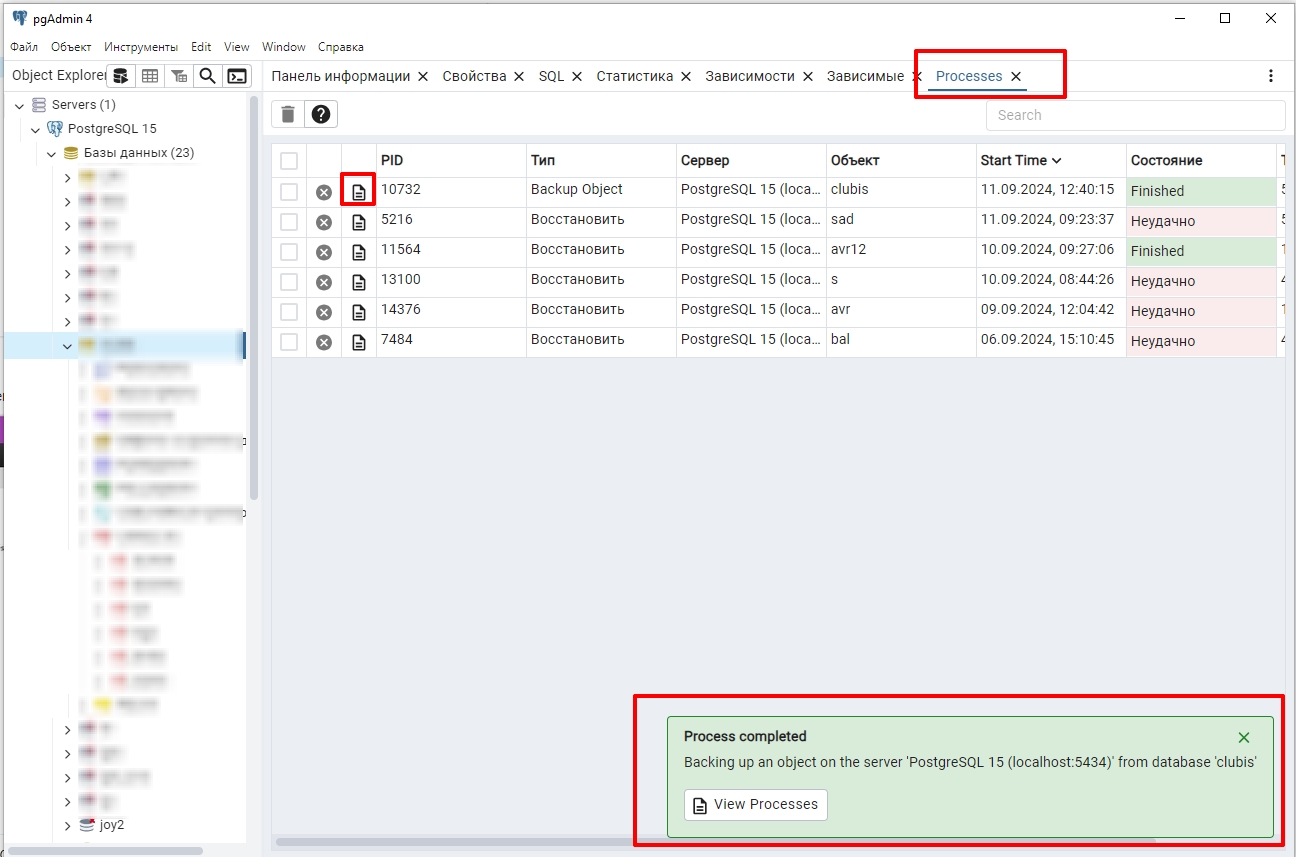Image resolution: width=1296 pixels, height=857 pixels.
Task: Close the Статистика tab
Action: tap(684, 76)
